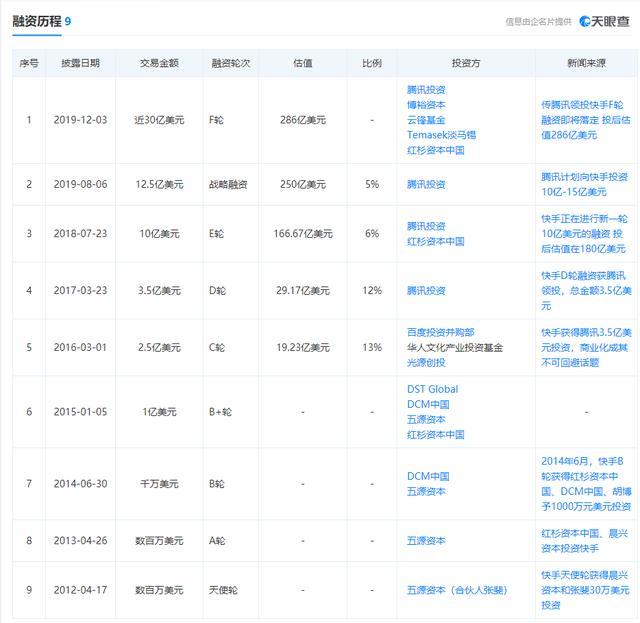Viewport: 640px width, 623px height.
Task: Open 腾讯投资 link in E轮 row
Action: click(x=426, y=226)
